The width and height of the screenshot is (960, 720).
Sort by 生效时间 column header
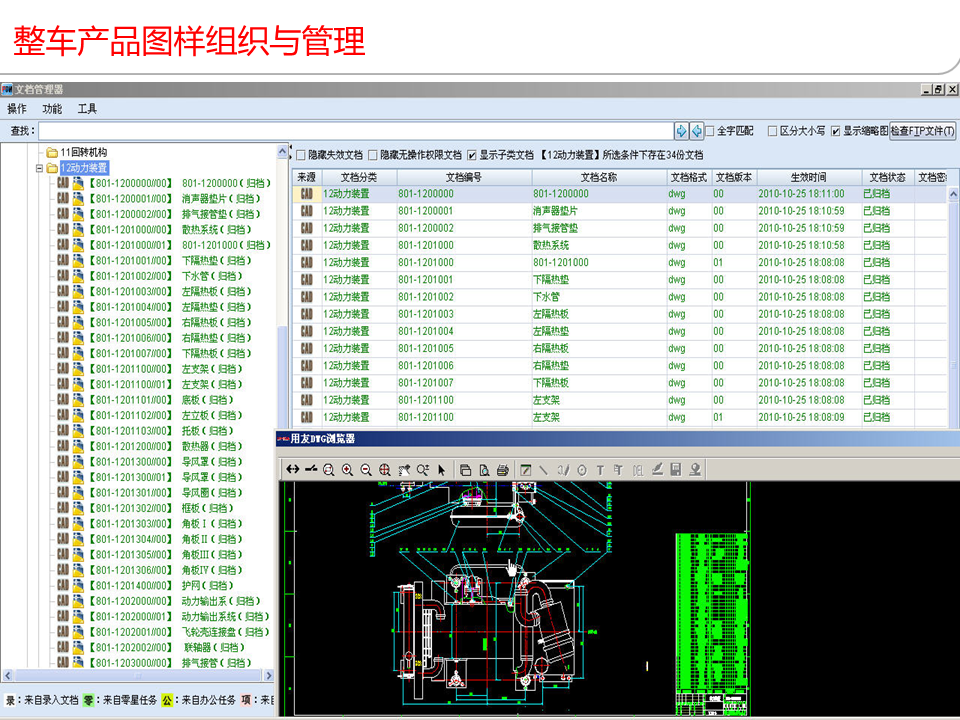809,177
